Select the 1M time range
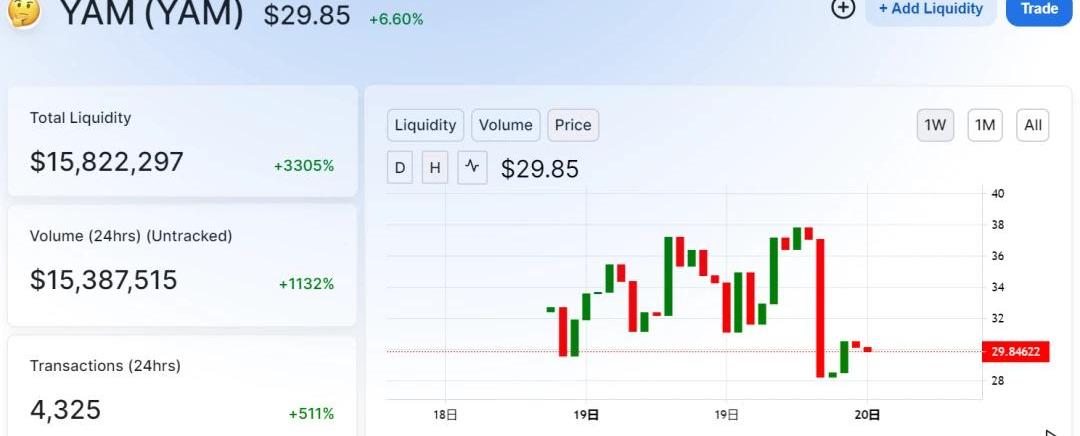1080x436 pixels. coord(985,125)
